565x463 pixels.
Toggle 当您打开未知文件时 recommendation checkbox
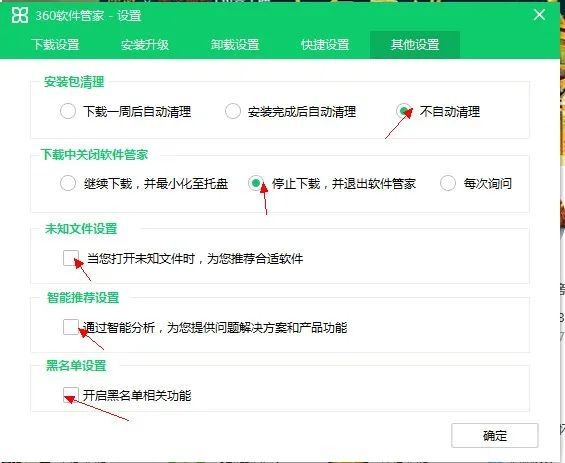click(71, 258)
